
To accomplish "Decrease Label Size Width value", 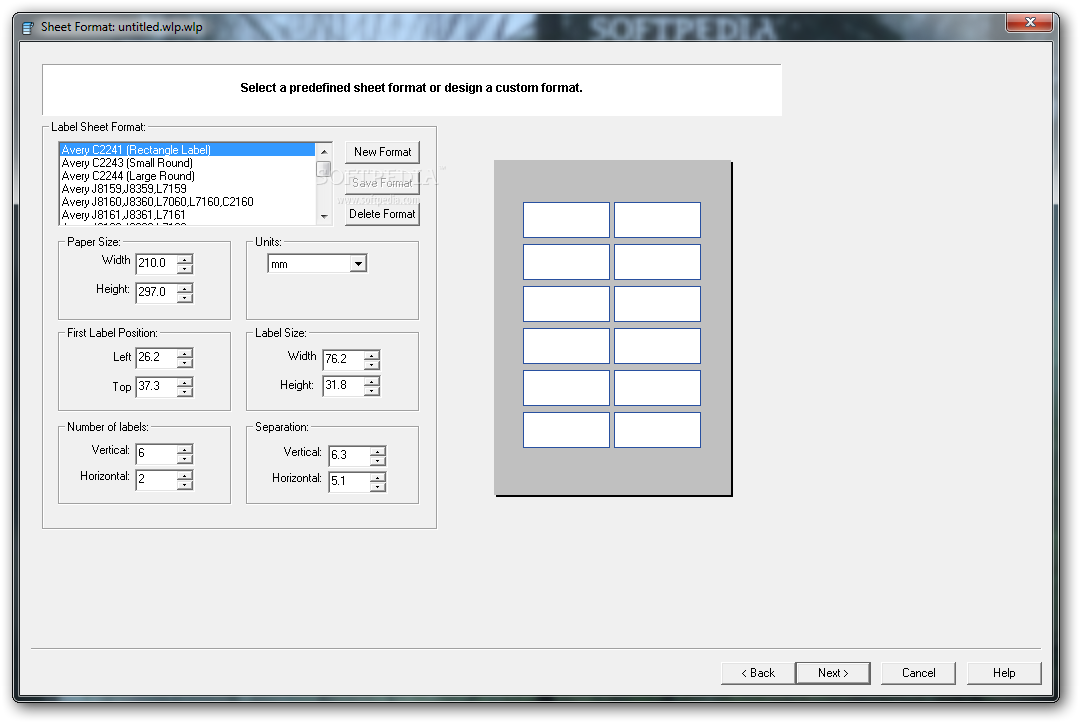I will [x=372, y=365].
